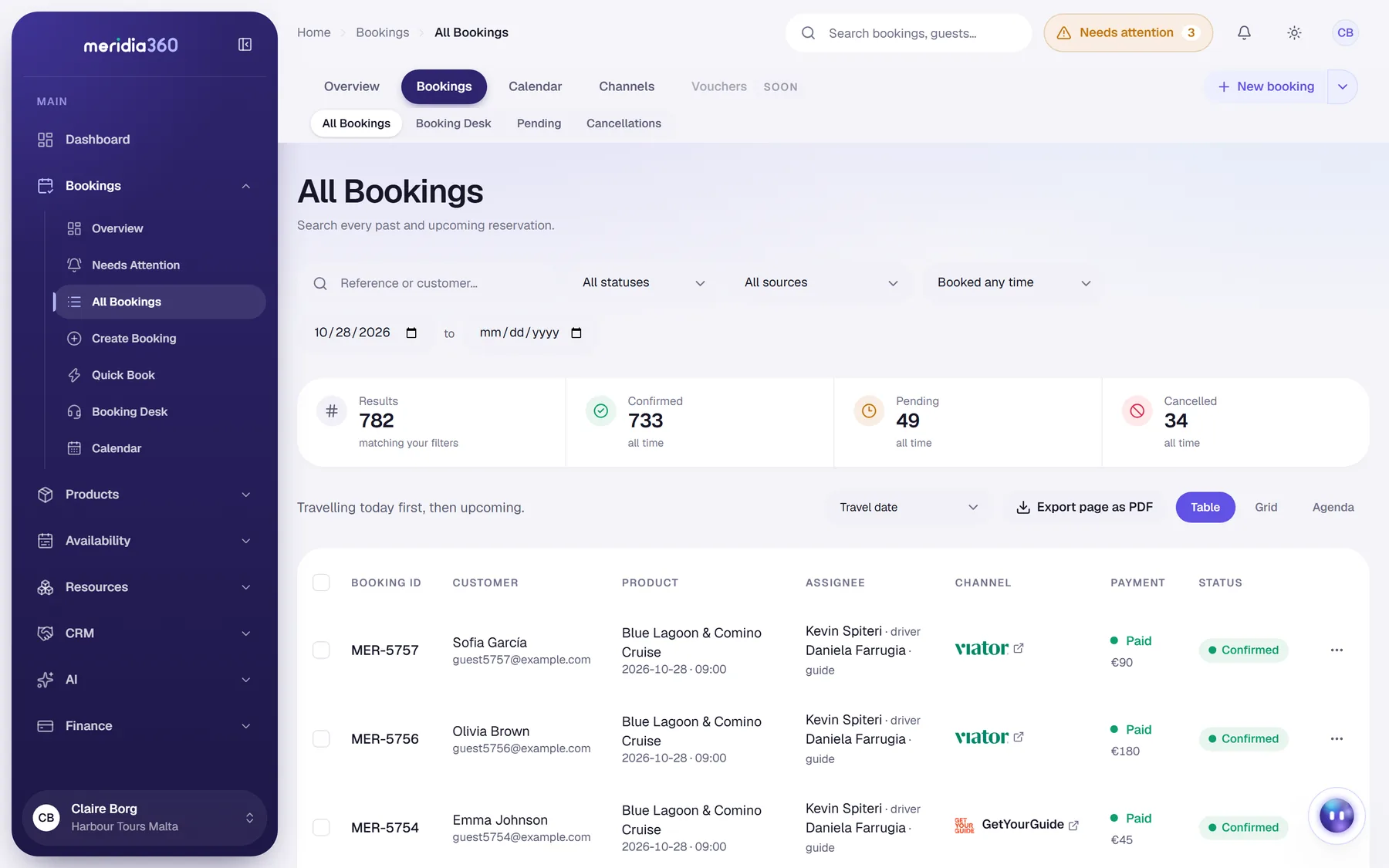
Task: Open row actions menu for MER-5757
Action: [x=1337, y=650]
